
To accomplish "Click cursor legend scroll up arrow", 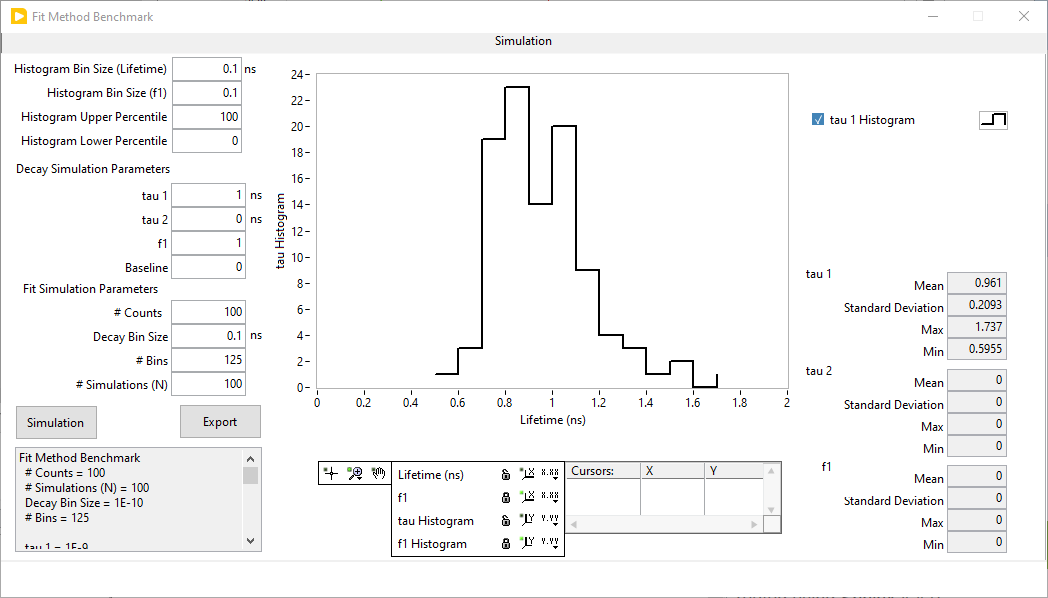I will [x=771, y=470].
